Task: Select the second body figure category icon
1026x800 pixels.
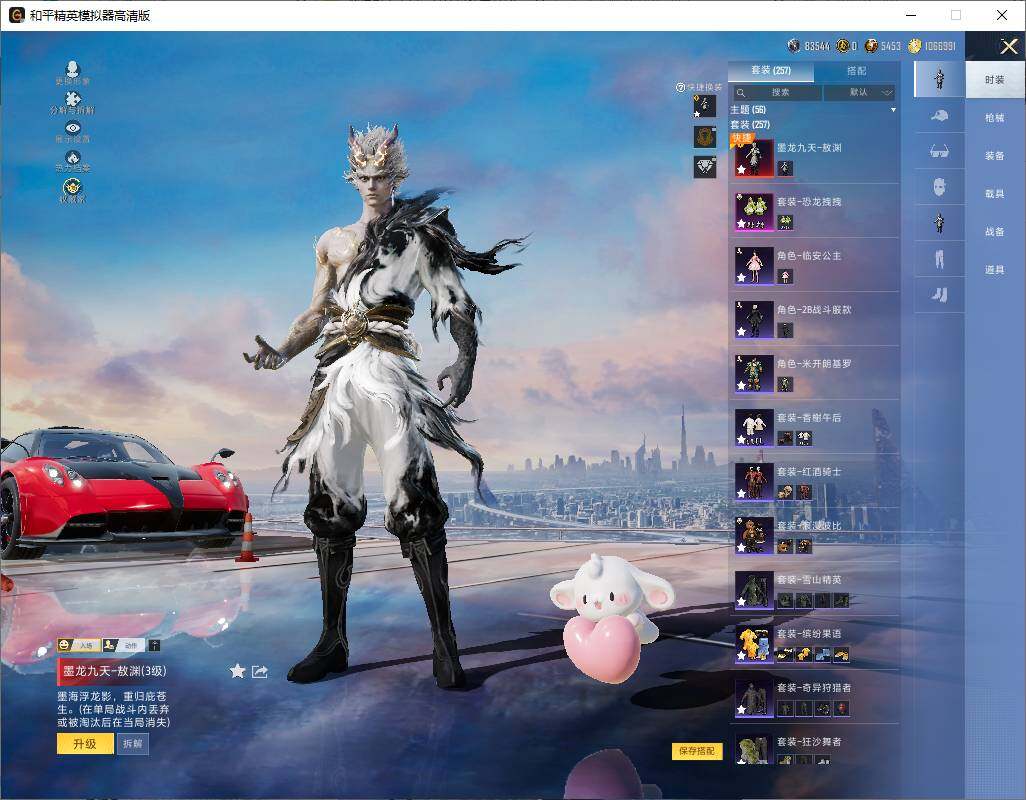Action: (940, 224)
